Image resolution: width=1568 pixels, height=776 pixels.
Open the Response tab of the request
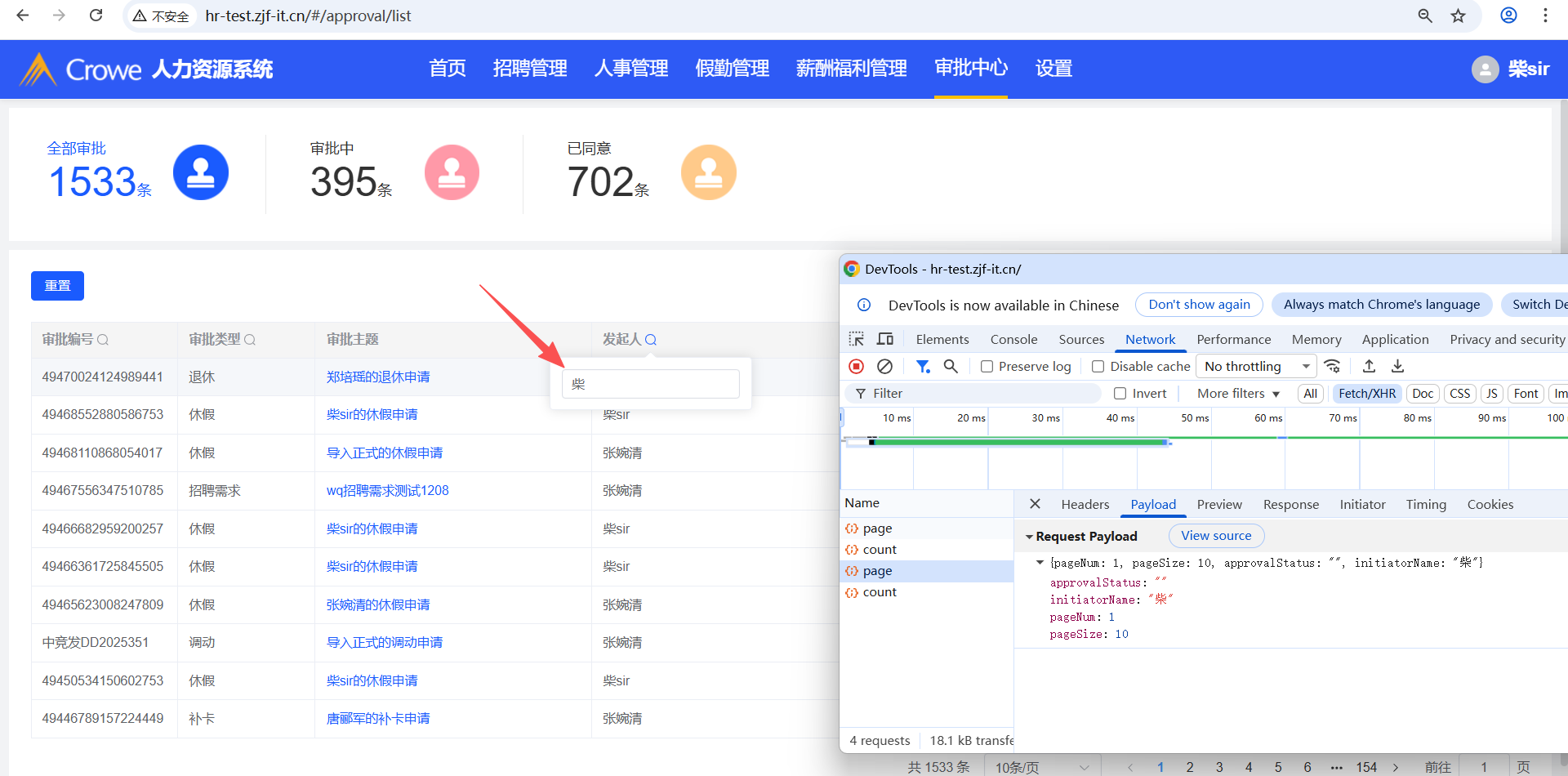pyautogui.click(x=1290, y=504)
